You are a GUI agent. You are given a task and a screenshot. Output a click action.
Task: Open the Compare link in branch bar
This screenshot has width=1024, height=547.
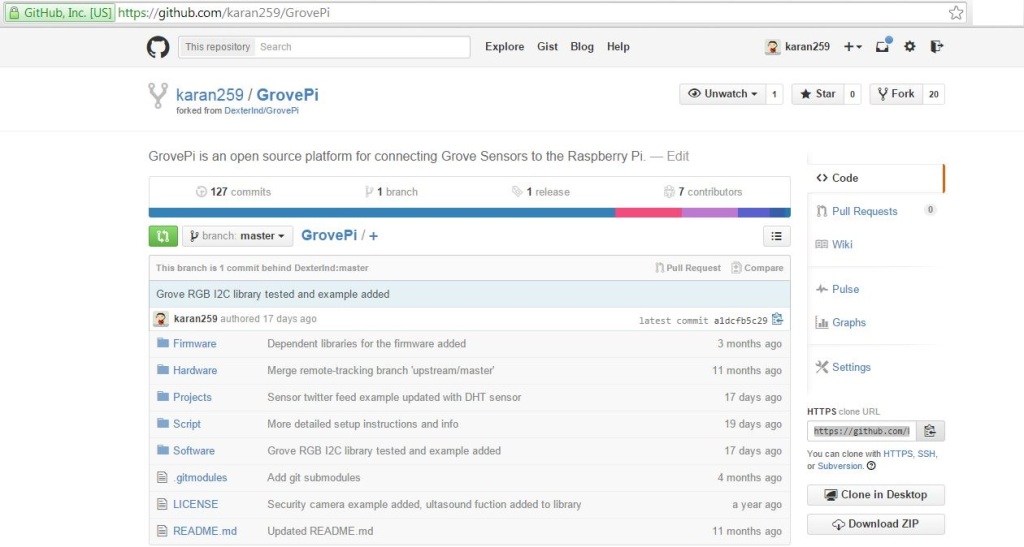(x=757, y=268)
